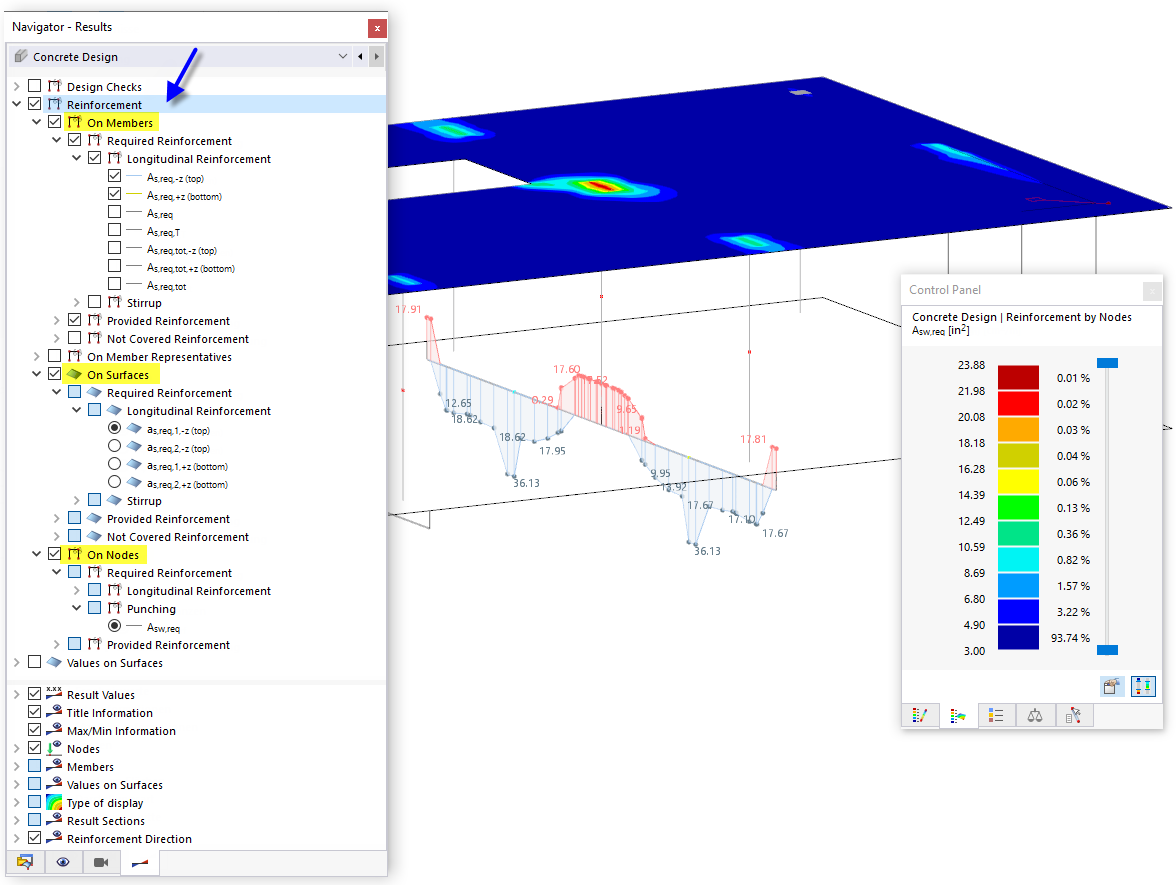Open panel display options in the Control Panel
This screenshot has width=1176, height=885.
tap(1111, 686)
